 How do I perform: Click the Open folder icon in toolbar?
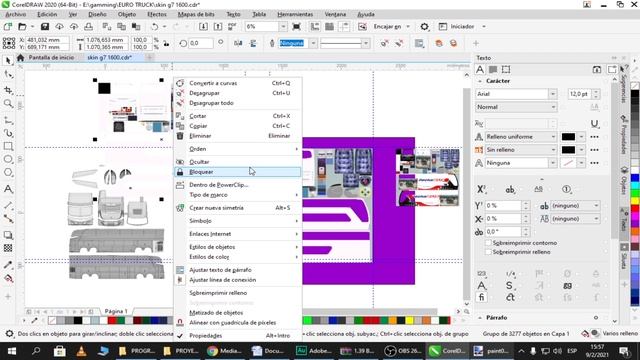point(22,27)
